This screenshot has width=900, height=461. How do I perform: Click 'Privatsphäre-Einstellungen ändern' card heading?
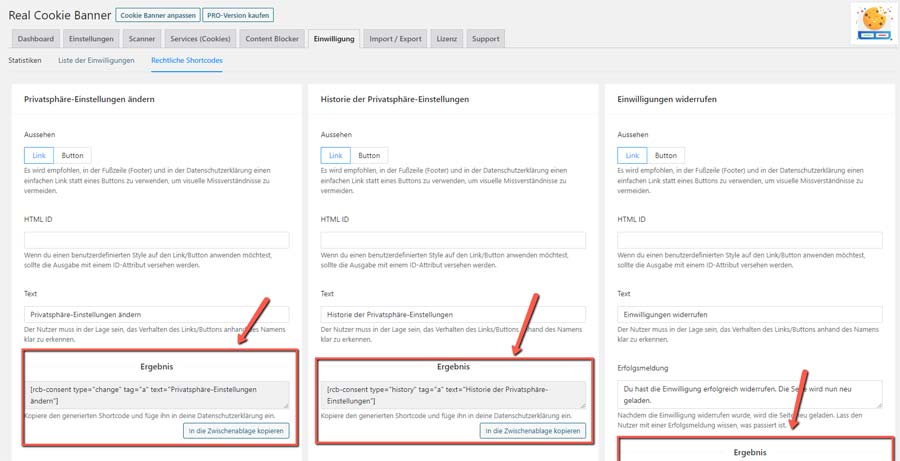pyautogui.click(x=89, y=99)
